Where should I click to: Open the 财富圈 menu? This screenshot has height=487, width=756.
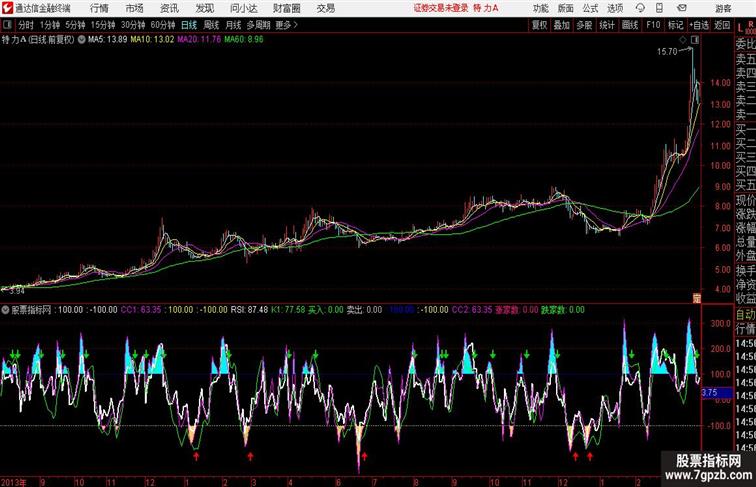(x=286, y=8)
